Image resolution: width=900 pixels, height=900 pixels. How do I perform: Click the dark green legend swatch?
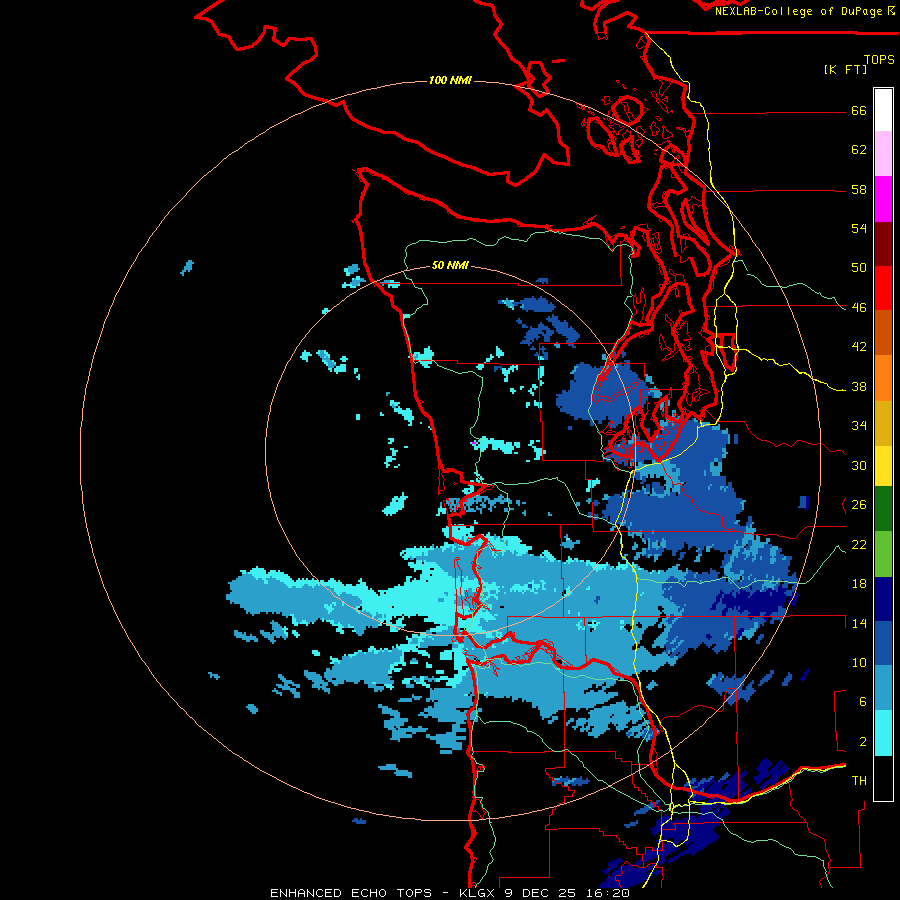(x=883, y=509)
